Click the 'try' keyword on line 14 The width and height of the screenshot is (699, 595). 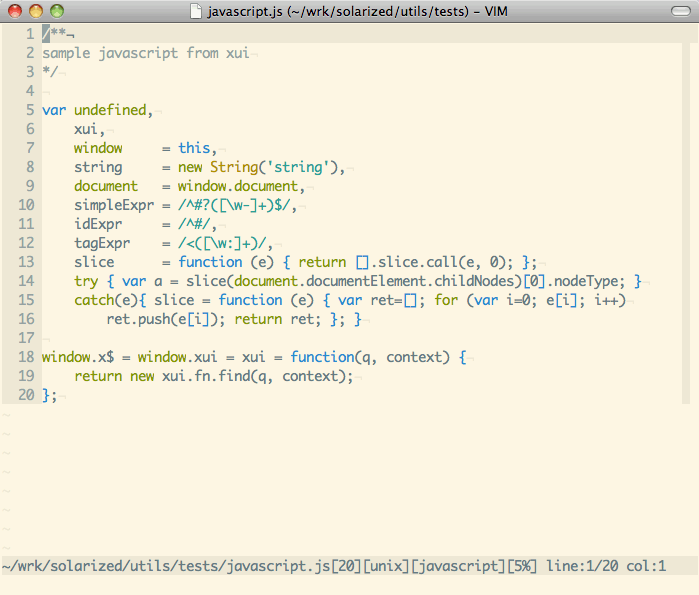[x=86, y=281]
